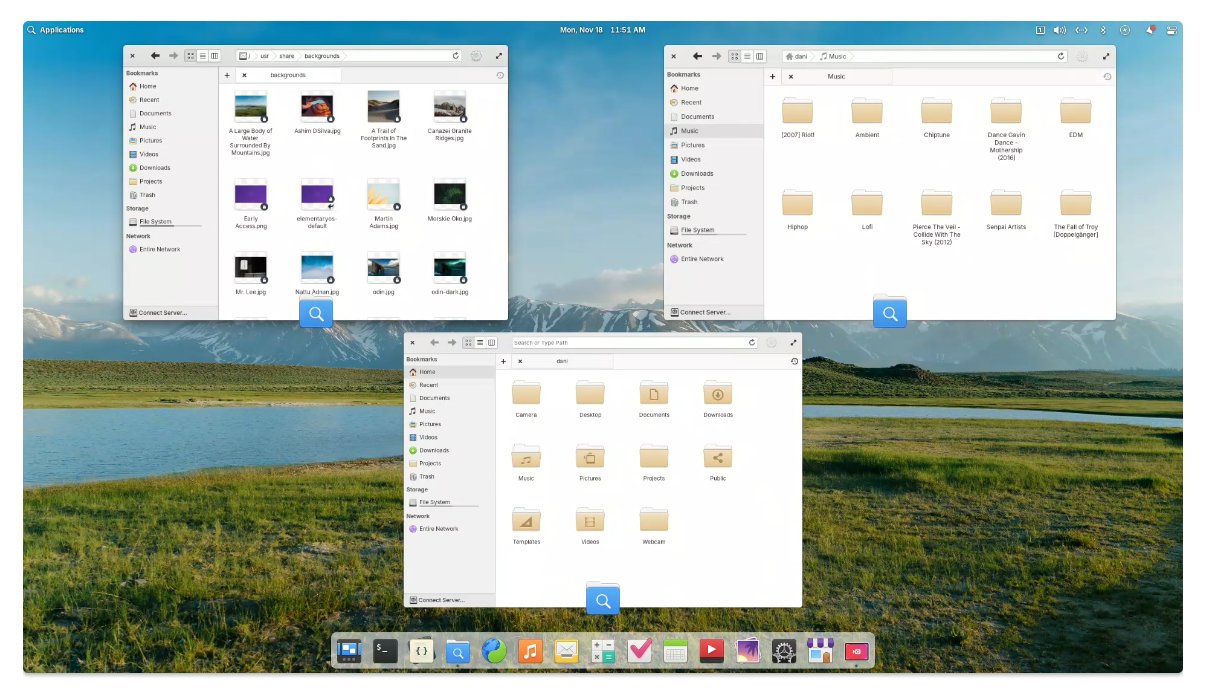Reload the backgrounds folder with refresh icon
The width and height of the screenshot is (1206, 695).
(456, 56)
